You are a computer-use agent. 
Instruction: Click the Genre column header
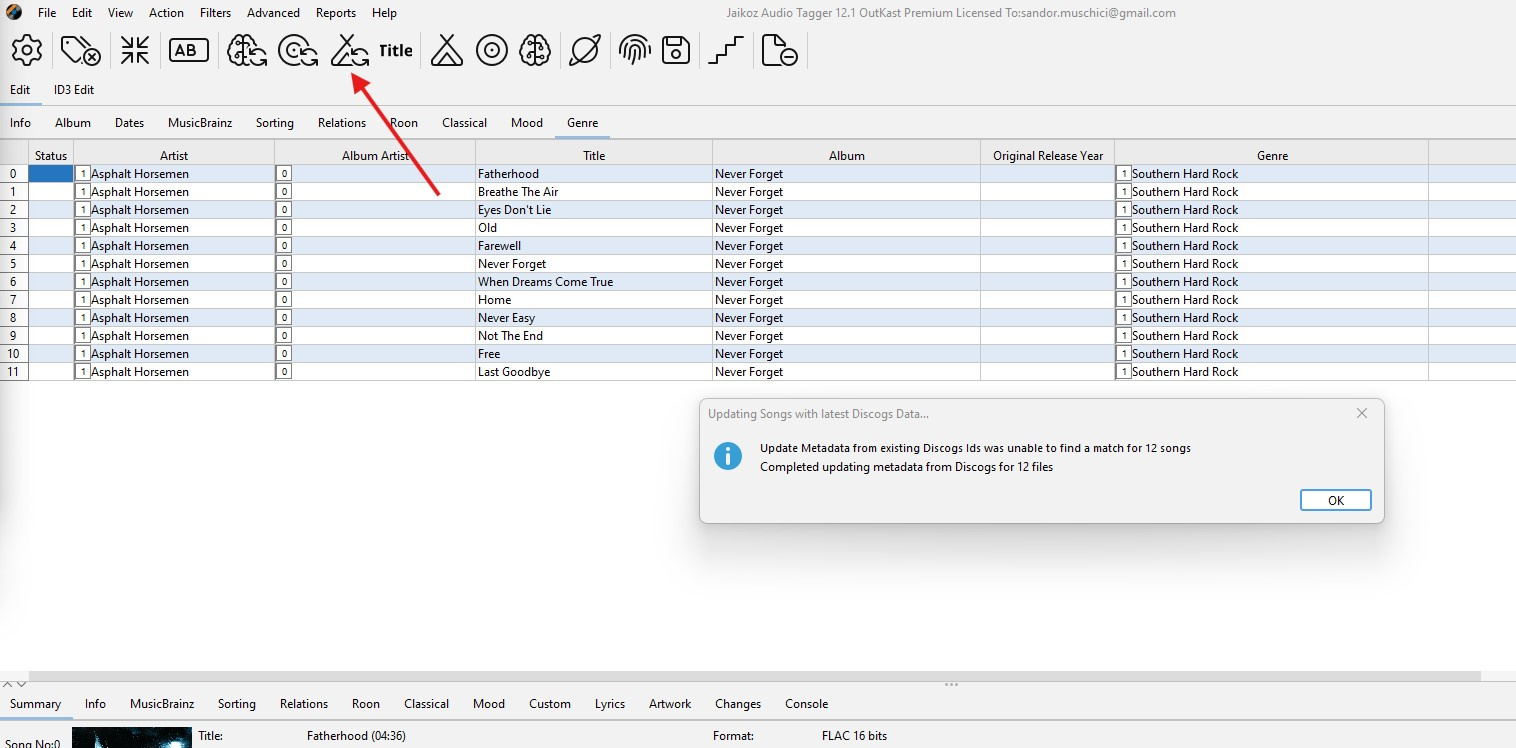click(1272, 155)
